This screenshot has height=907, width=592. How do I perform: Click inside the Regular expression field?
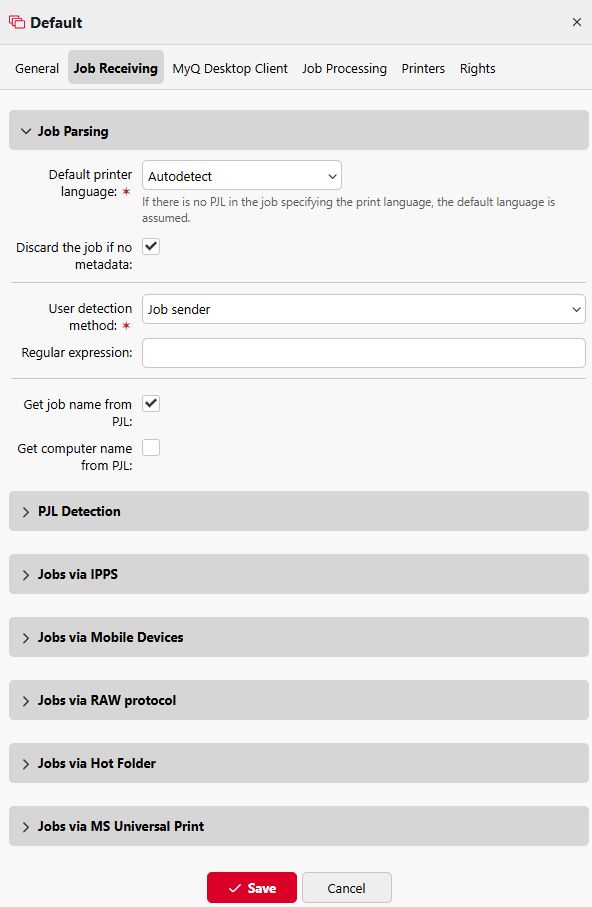(363, 352)
